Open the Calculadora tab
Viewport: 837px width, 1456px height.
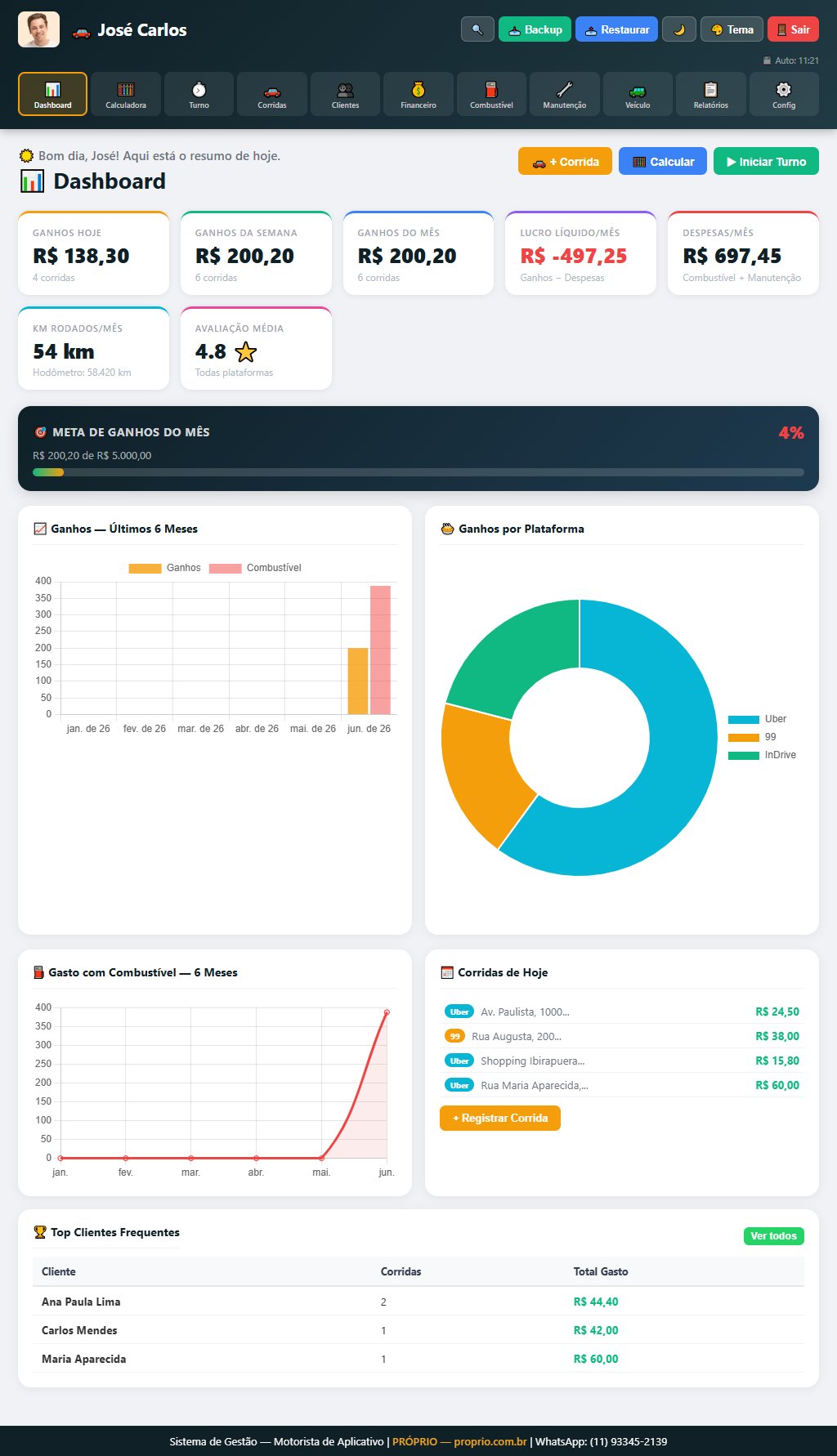point(126,94)
